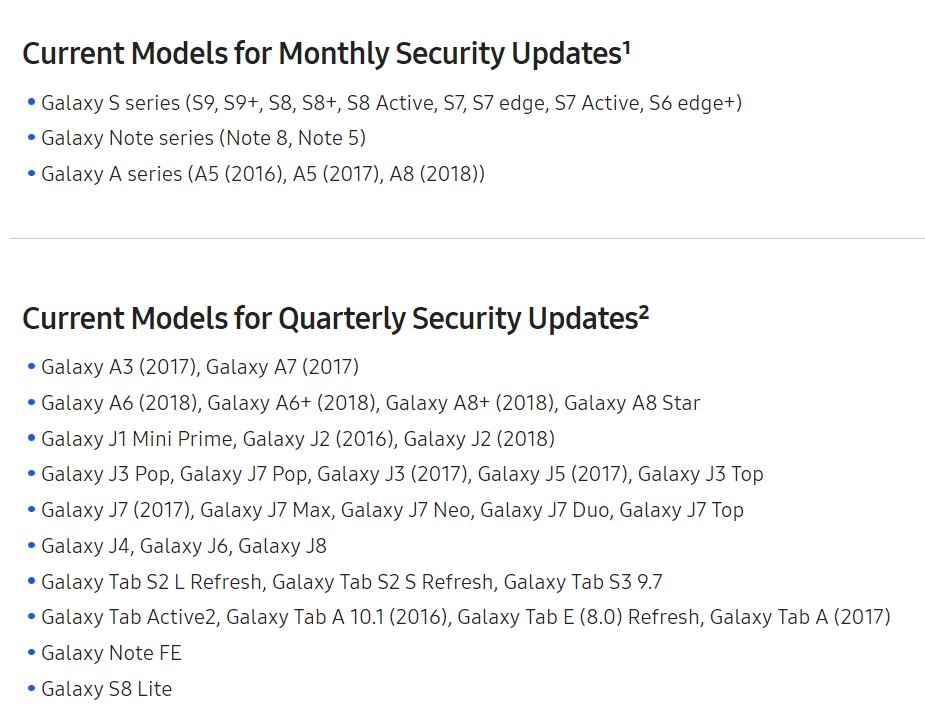Select the Galaxy Note series line
Viewport: 925px width, 724px height.
pyautogui.click(x=204, y=138)
